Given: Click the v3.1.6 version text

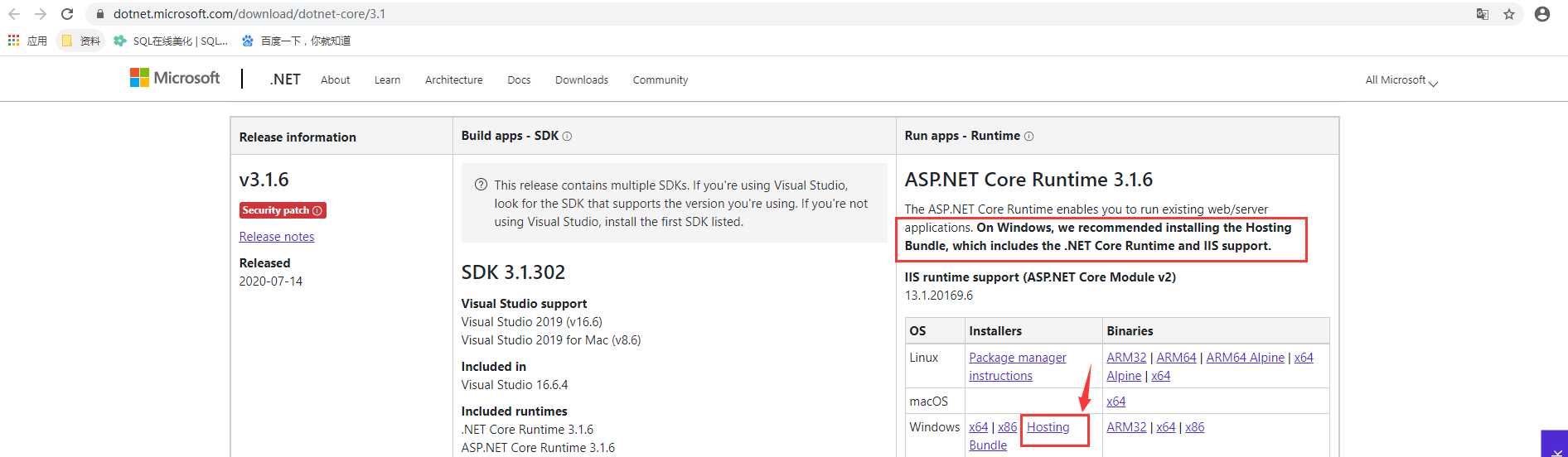Looking at the screenshot, I should 264,180.
